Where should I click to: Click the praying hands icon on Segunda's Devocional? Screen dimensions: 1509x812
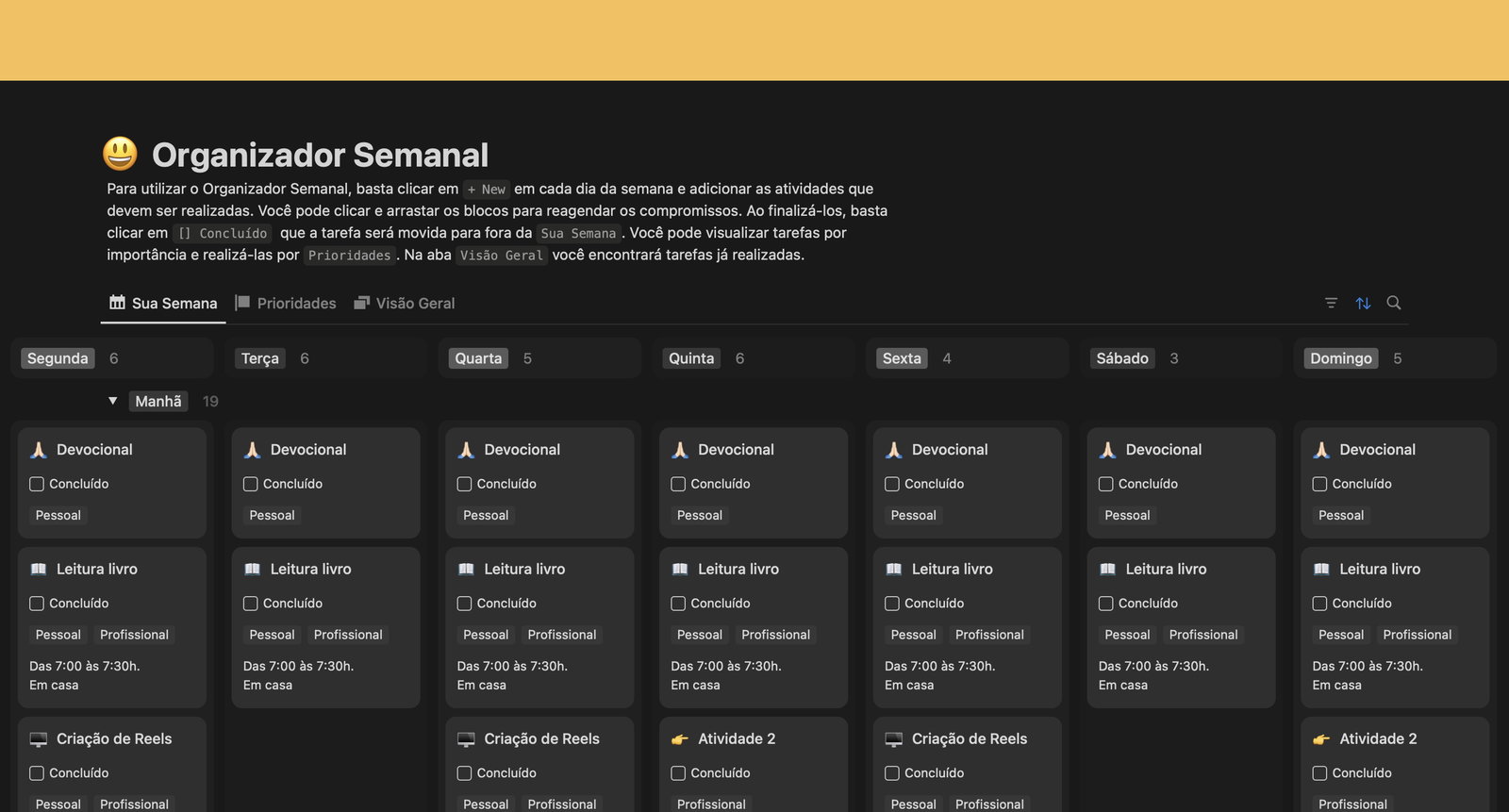coord(39,450)
